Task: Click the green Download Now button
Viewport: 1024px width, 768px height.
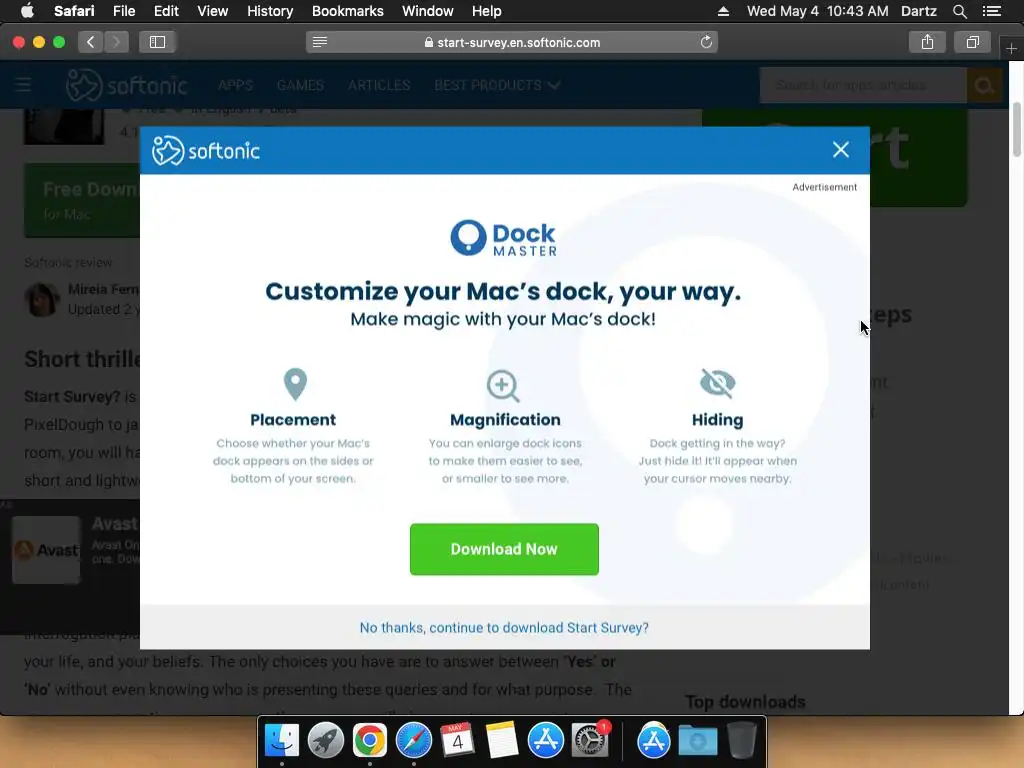Action: coord(504,549)
